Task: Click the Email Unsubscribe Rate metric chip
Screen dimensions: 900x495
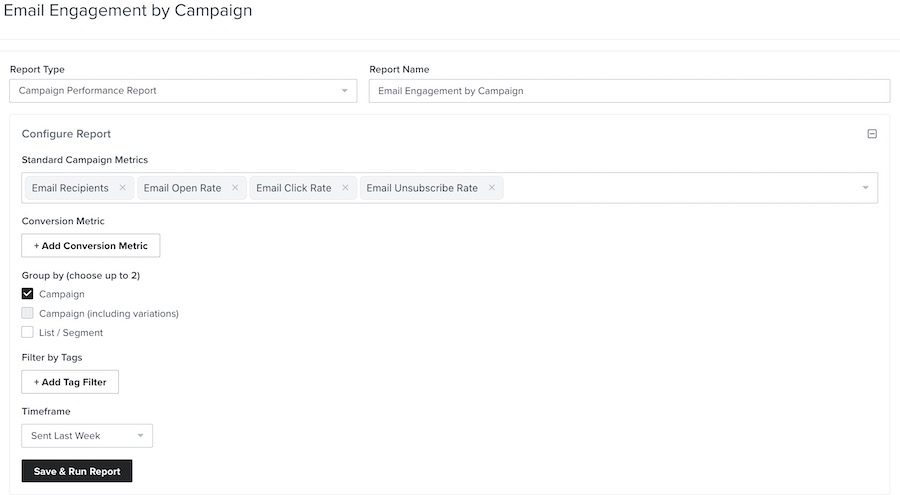Action: pos(422,188)
